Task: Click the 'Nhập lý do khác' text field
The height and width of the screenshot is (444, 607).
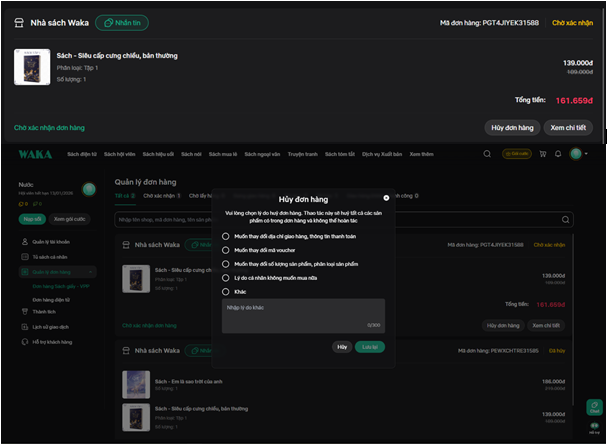Action: tap(302, 314)
